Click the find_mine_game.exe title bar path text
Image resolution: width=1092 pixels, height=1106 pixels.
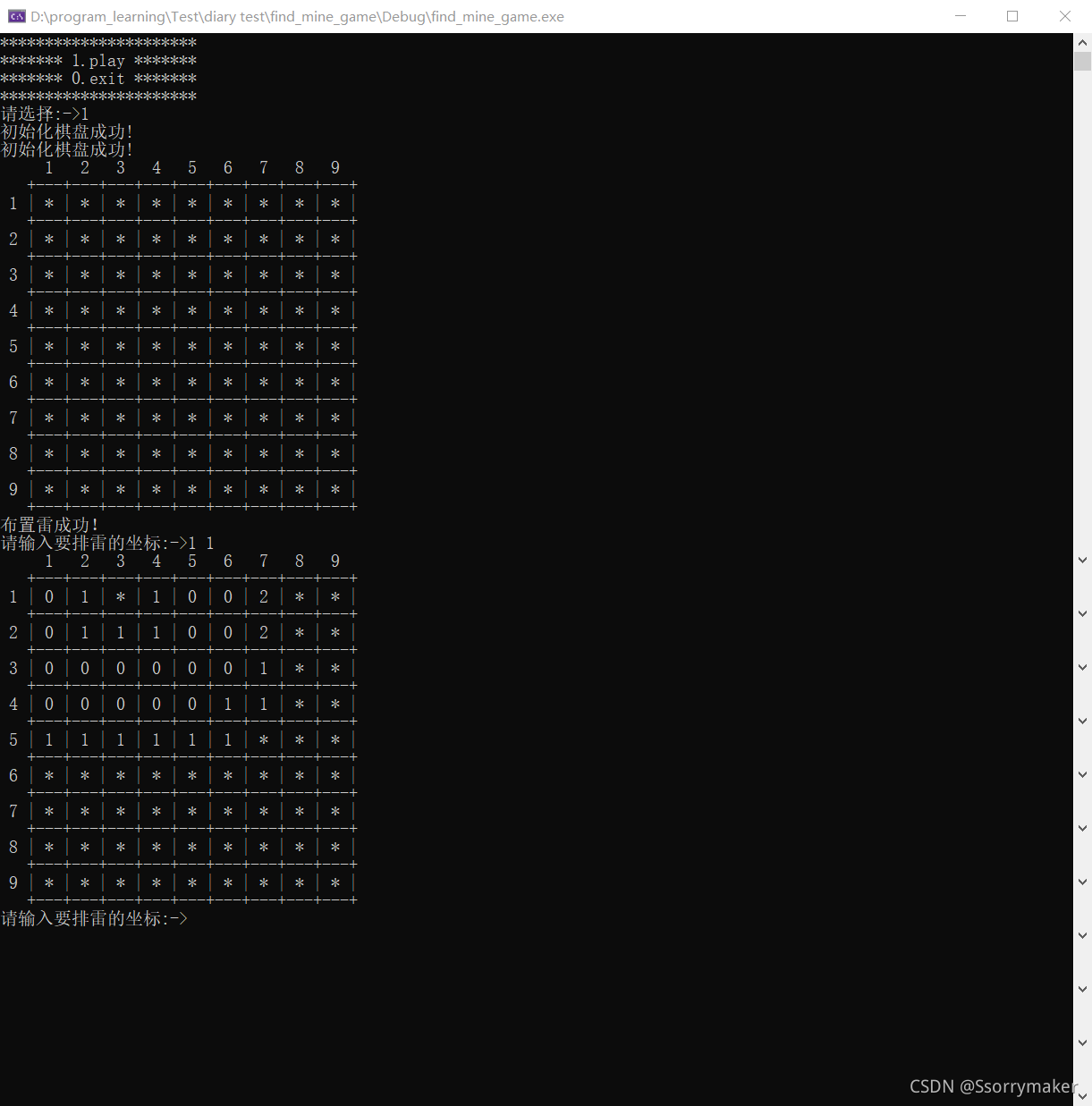click(297, 17)
